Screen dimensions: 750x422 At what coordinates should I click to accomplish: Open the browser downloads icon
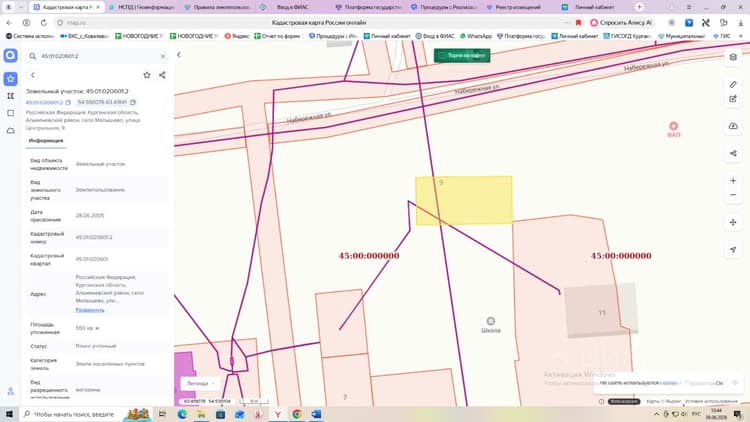point(740,22)
